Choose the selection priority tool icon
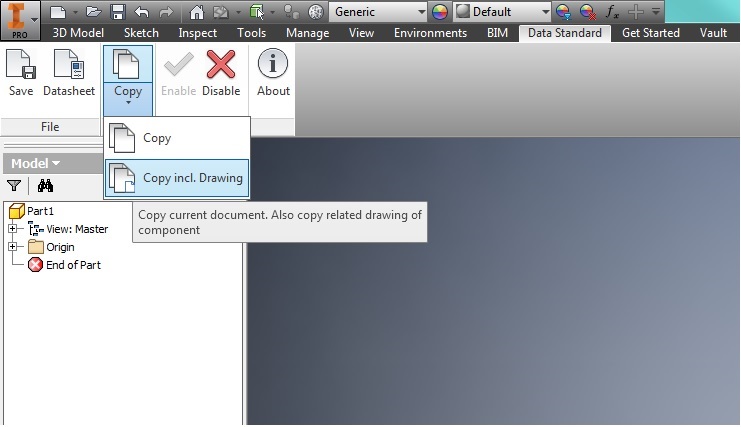 (257, 12)
